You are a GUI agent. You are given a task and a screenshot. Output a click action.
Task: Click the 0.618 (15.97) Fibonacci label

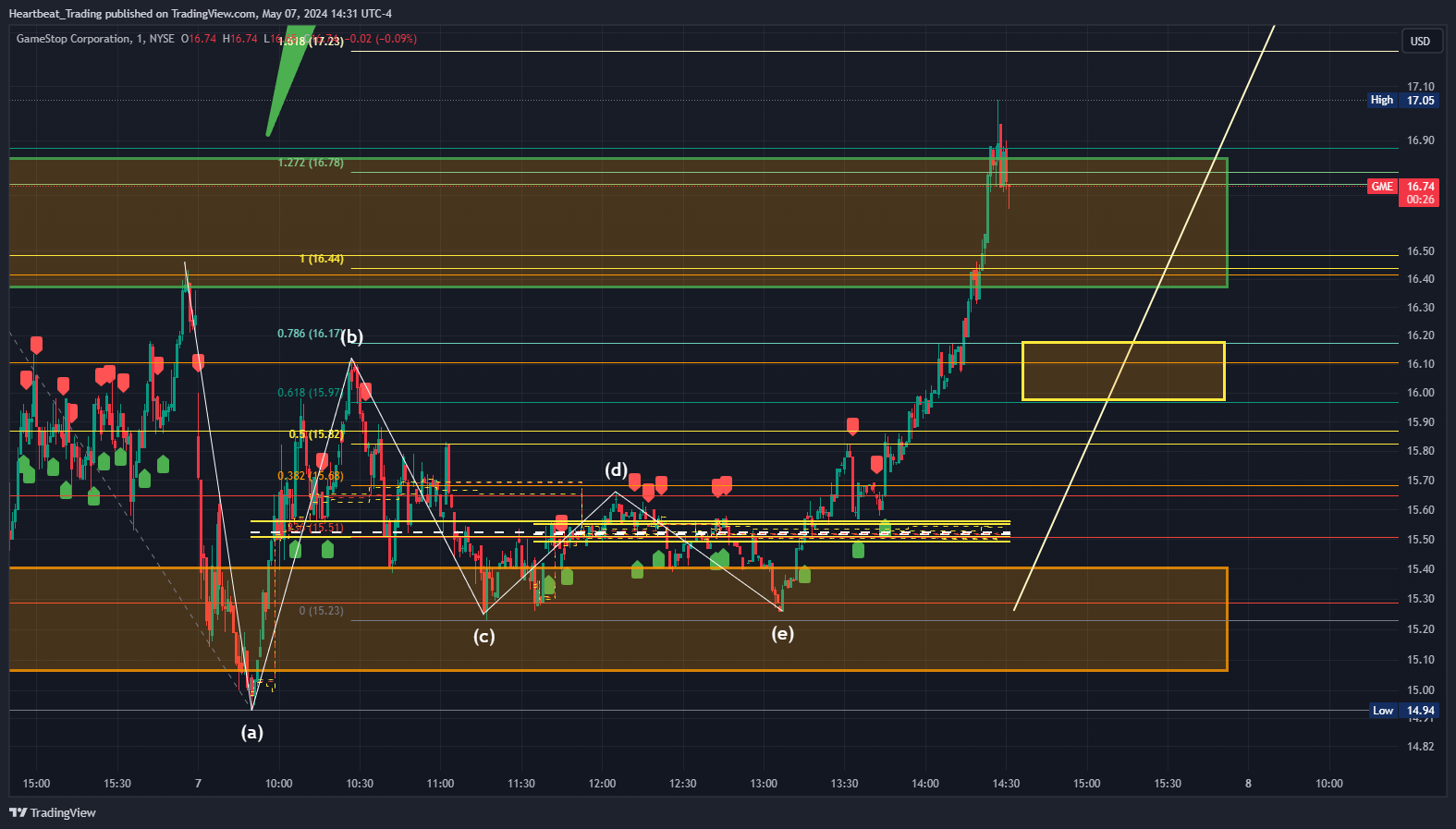pos(311,393)
